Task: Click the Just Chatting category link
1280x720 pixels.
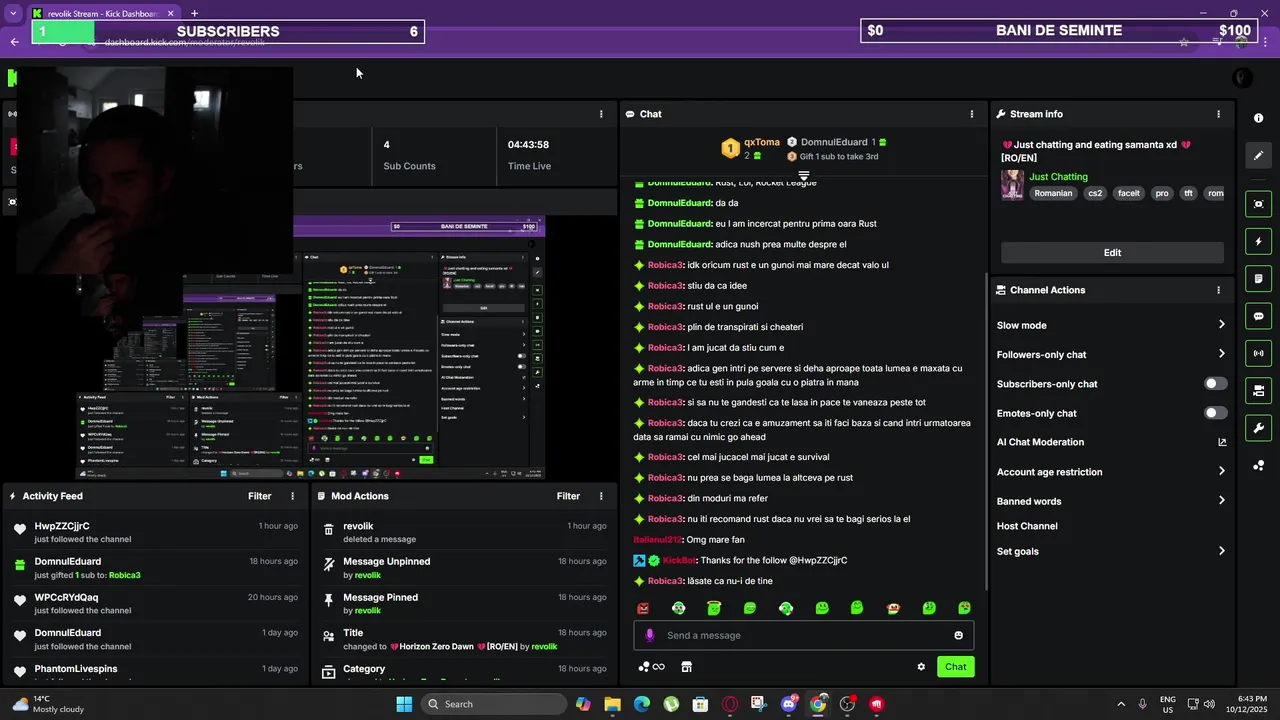Action: pyautogui.click(x=1058, y=177)
